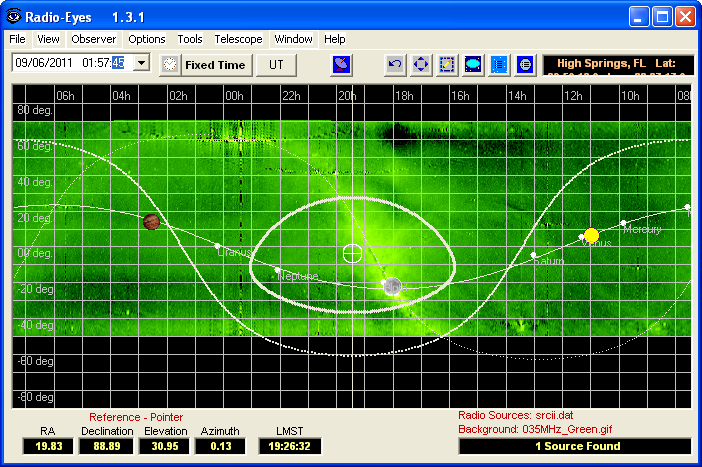Screen dimensions: 702x467
Task: Open the Telescope menu
Action: point(238,39)
